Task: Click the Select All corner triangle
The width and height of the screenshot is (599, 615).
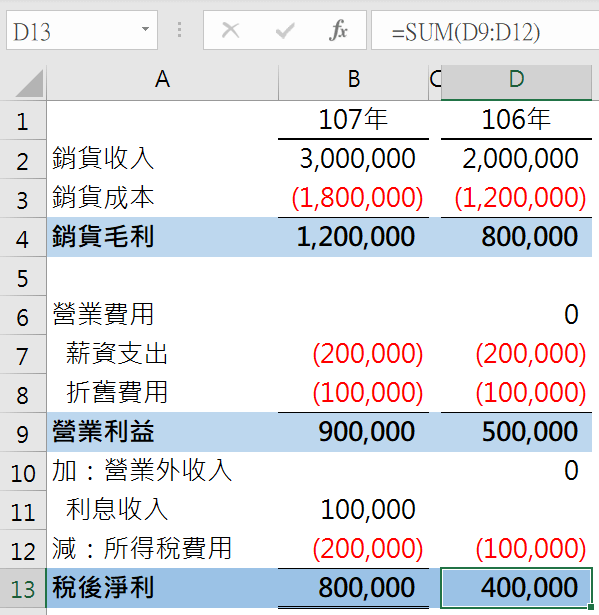Action: [29, 82]
